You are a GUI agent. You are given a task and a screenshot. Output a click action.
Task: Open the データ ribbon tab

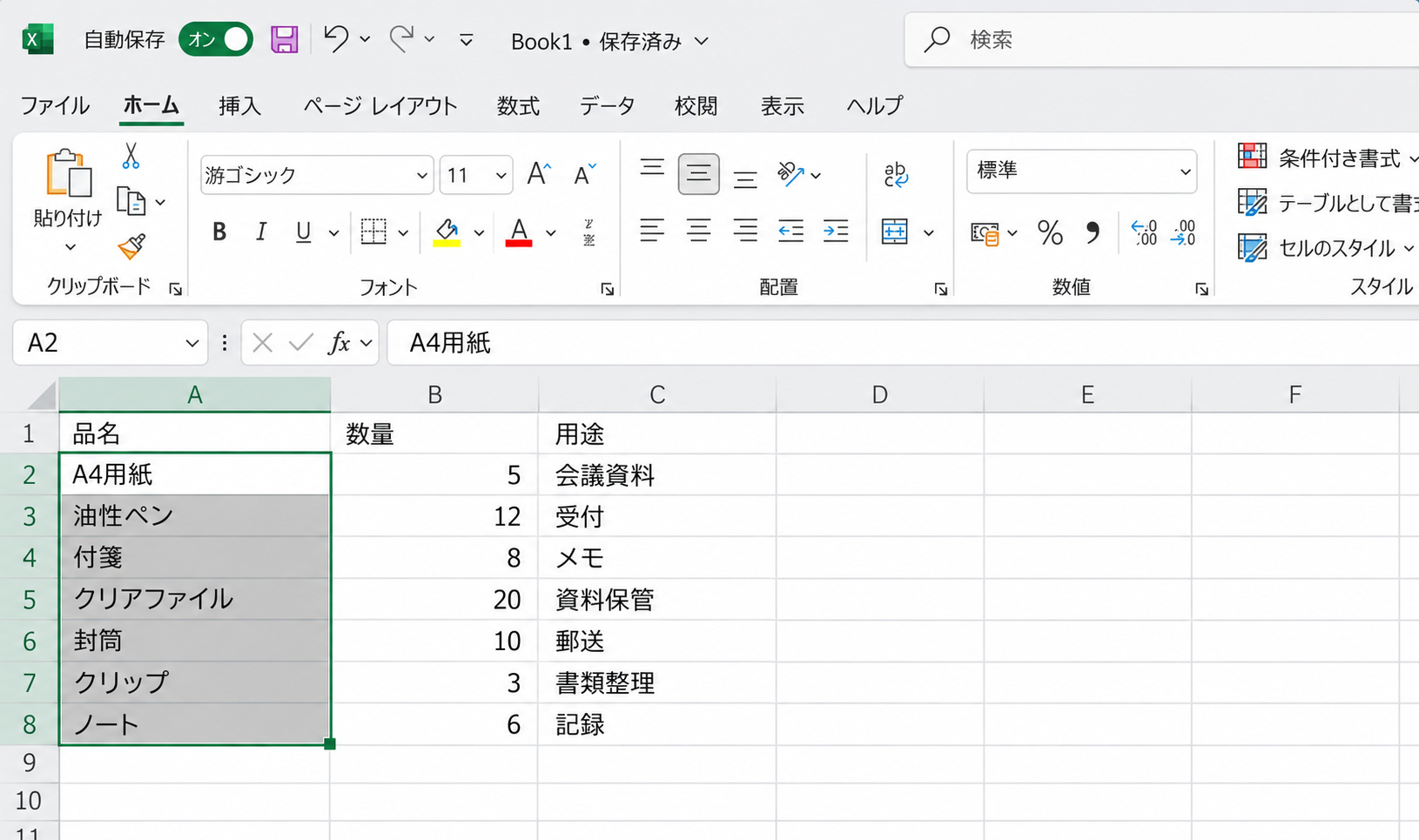608,106
